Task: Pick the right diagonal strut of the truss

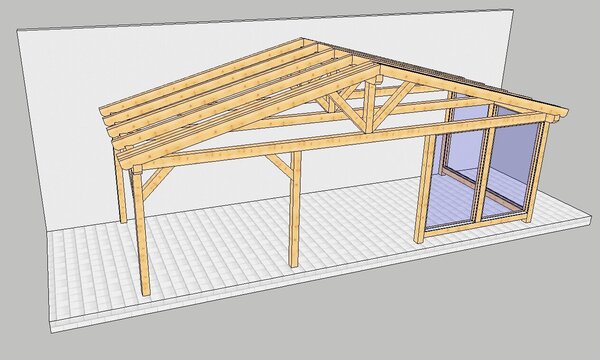Action: click(x=395, y=106)
